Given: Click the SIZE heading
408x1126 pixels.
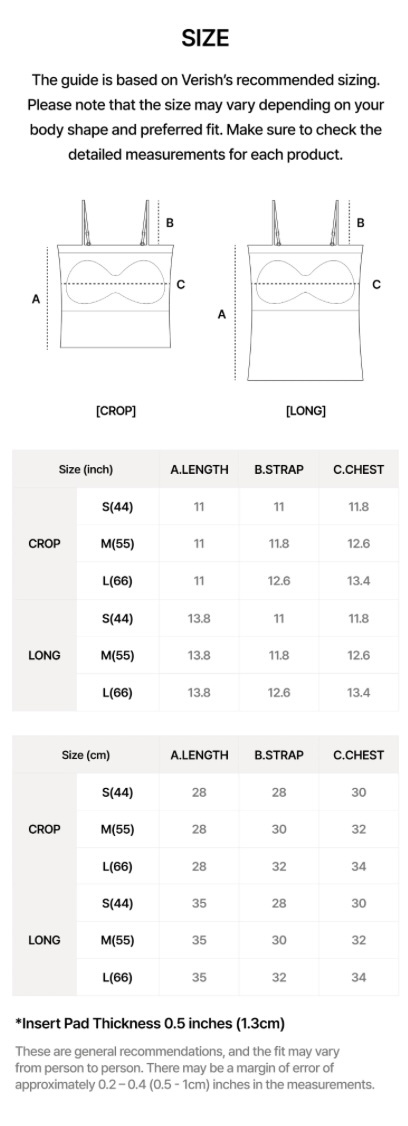Looking at the screenshot, I should [205, 37].
